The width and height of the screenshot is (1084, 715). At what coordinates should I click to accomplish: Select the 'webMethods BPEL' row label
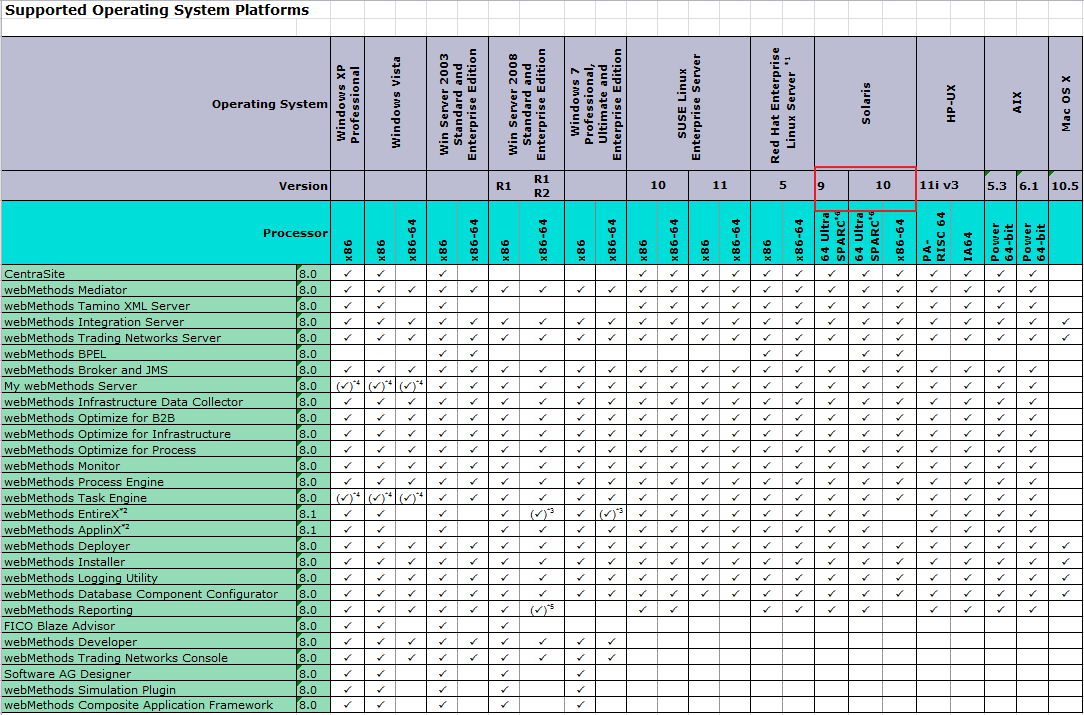[149, 354]
